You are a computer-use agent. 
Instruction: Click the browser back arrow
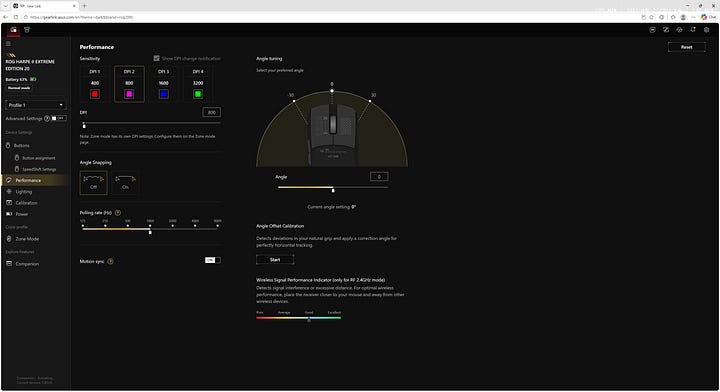pos(6,17)
